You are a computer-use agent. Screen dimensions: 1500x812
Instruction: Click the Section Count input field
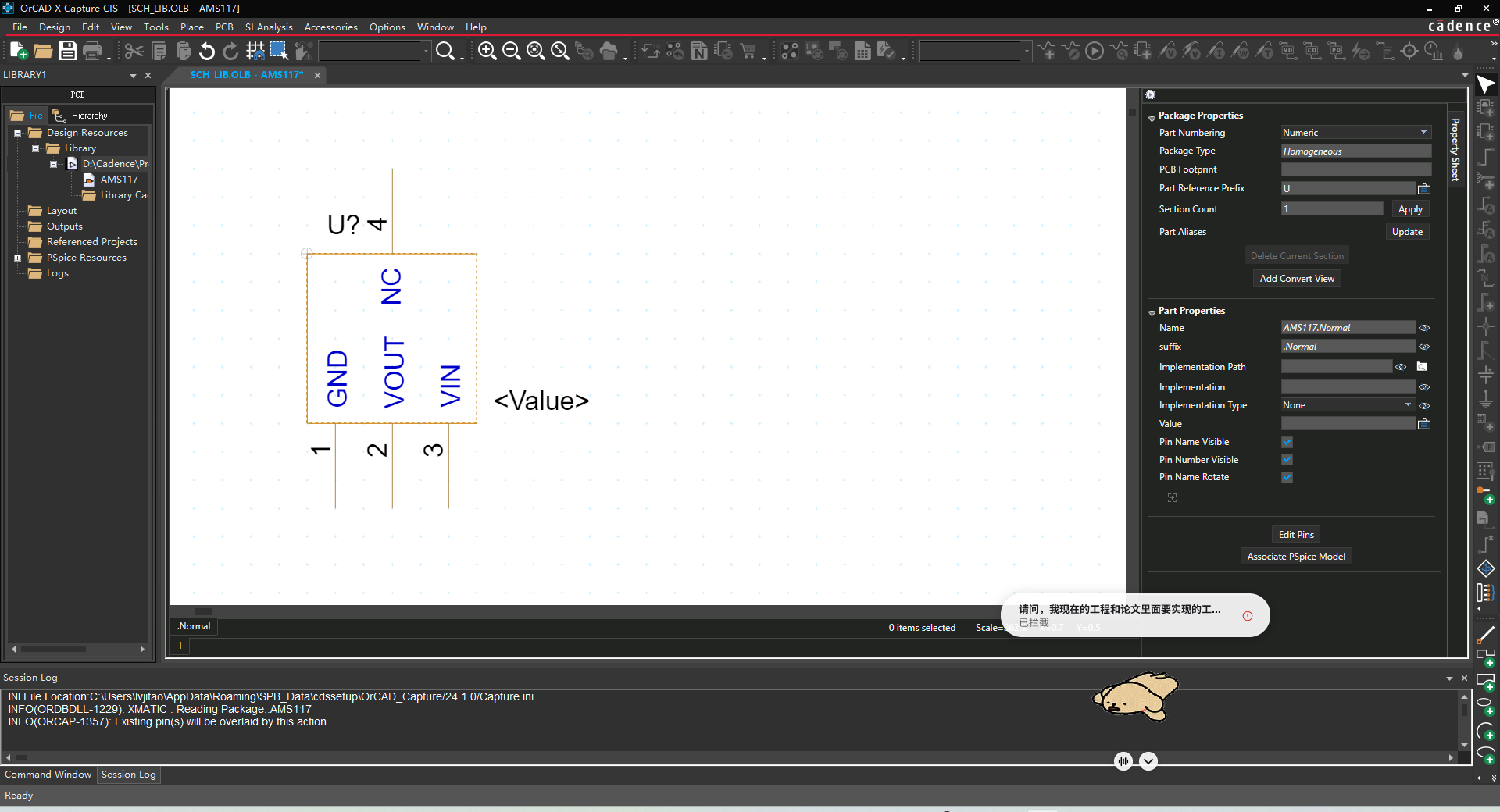(x=1332, y=209)
